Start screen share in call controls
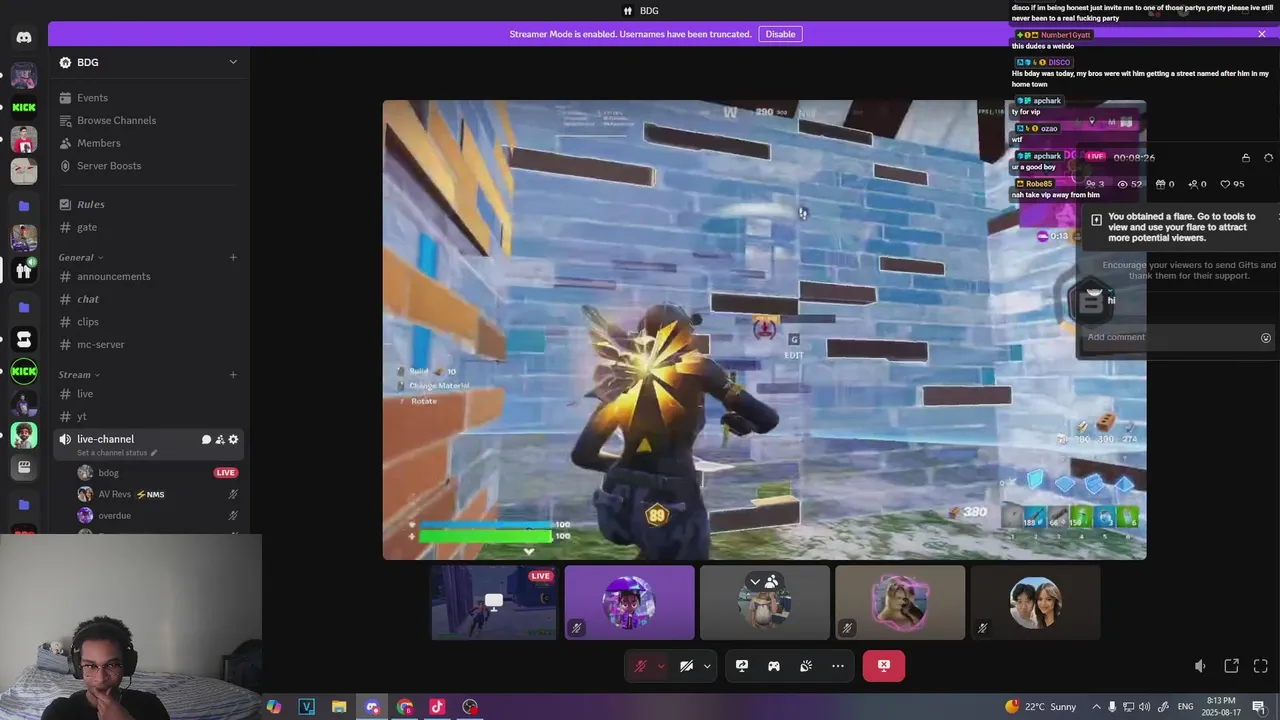Viewport: 1280px width, 720px height. (742, 666)
